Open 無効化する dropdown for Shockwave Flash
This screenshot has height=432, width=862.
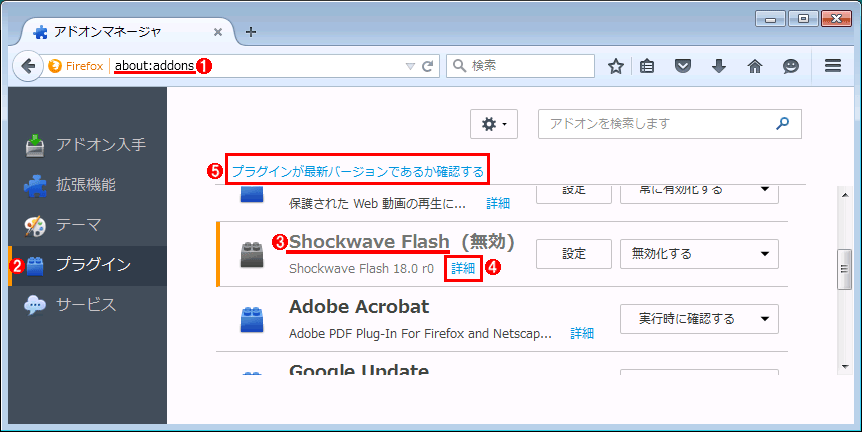[x=699, y=254]
